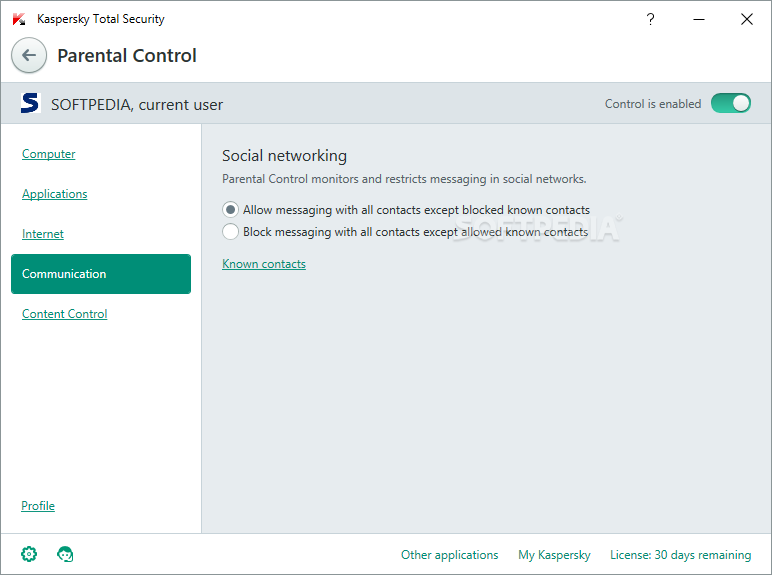
Task: Open Other applications link
Action: tap(450, 555)
